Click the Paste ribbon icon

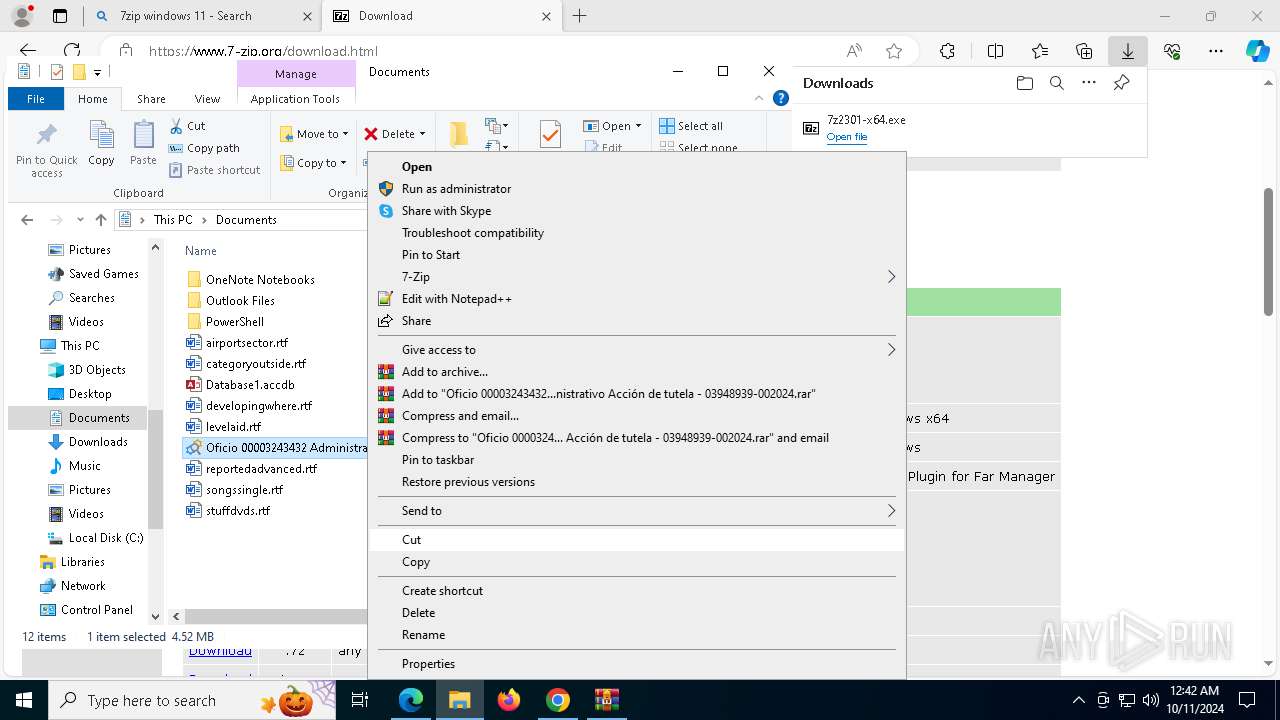coord(143,143)
